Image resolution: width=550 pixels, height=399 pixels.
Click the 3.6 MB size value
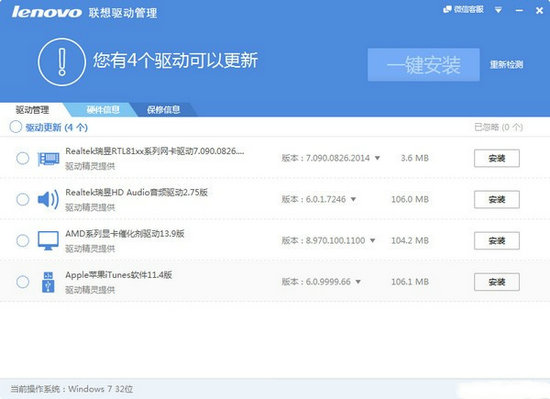(415, 158)
